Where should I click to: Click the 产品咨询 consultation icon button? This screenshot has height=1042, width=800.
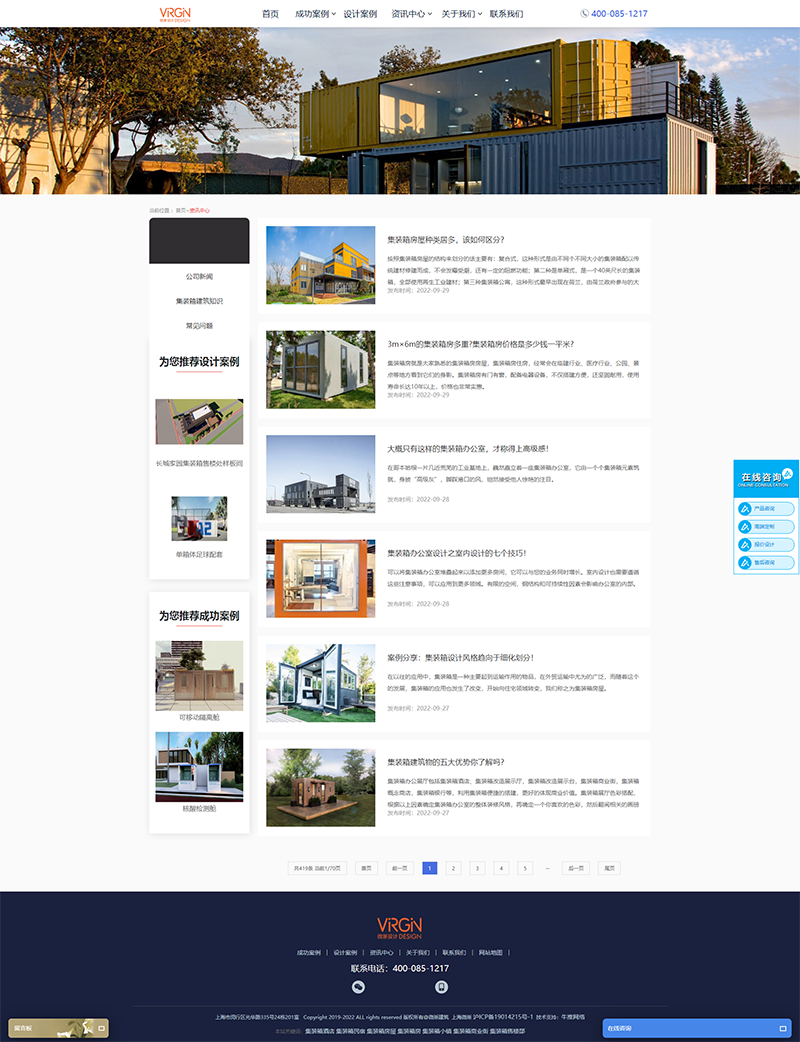click(x=745, y=509)
